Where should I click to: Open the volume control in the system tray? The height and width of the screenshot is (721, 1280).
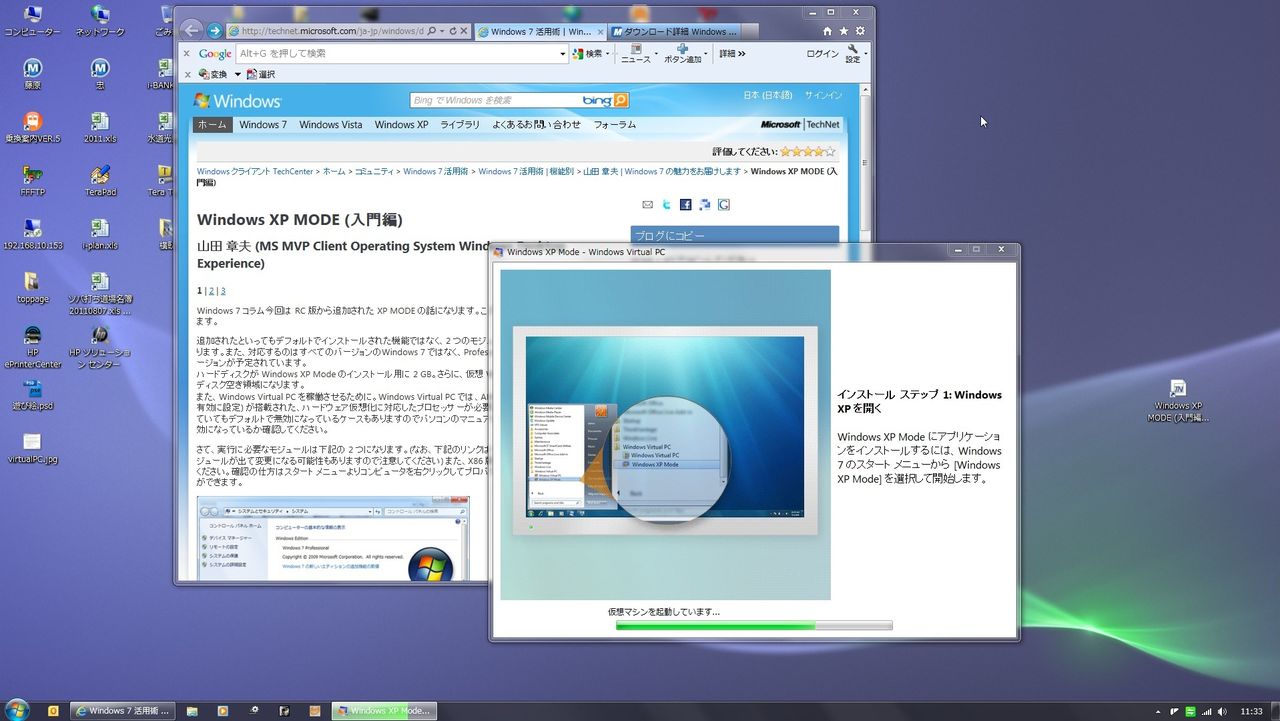point(1222,711)
